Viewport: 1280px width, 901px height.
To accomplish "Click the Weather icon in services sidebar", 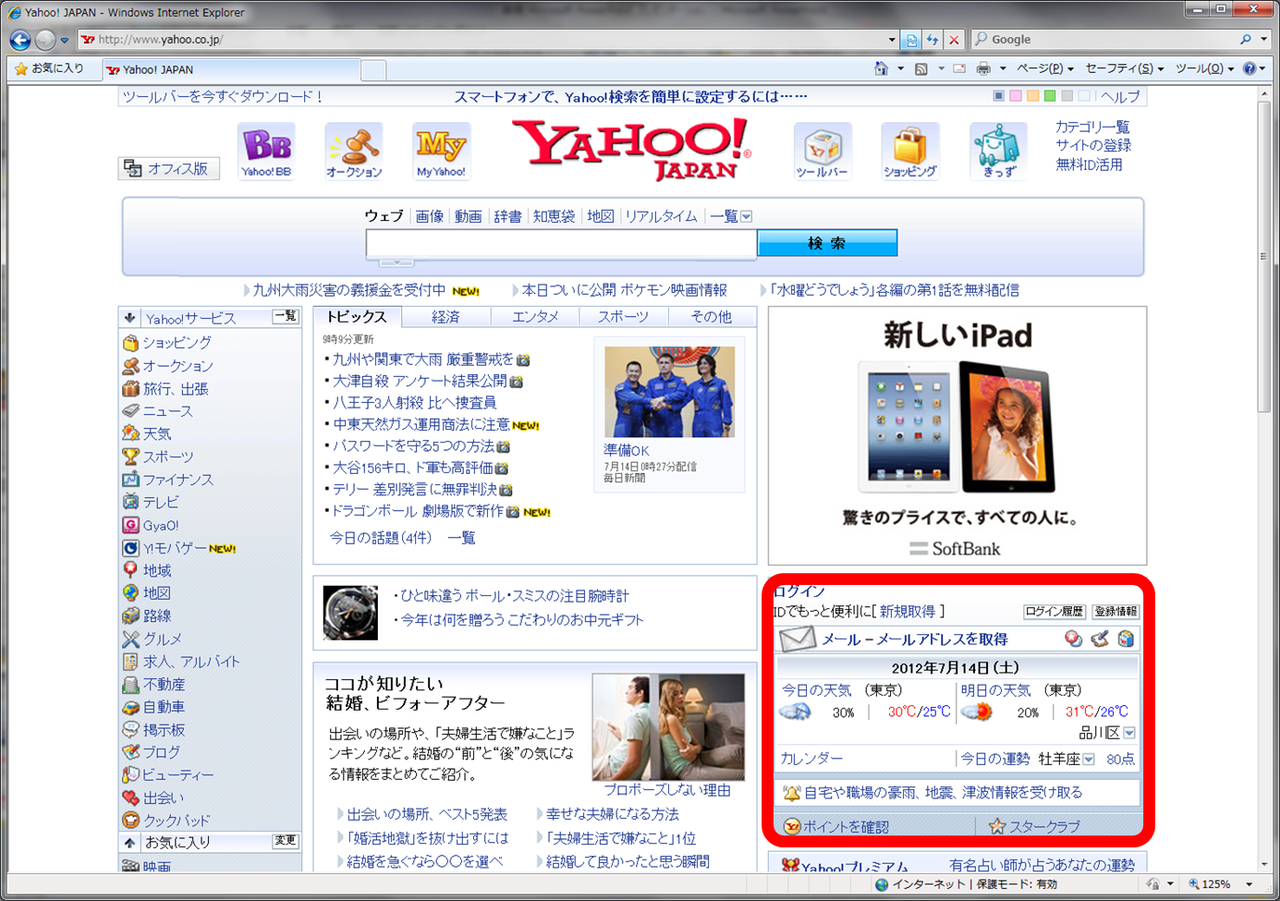I will tap(130, 434).
